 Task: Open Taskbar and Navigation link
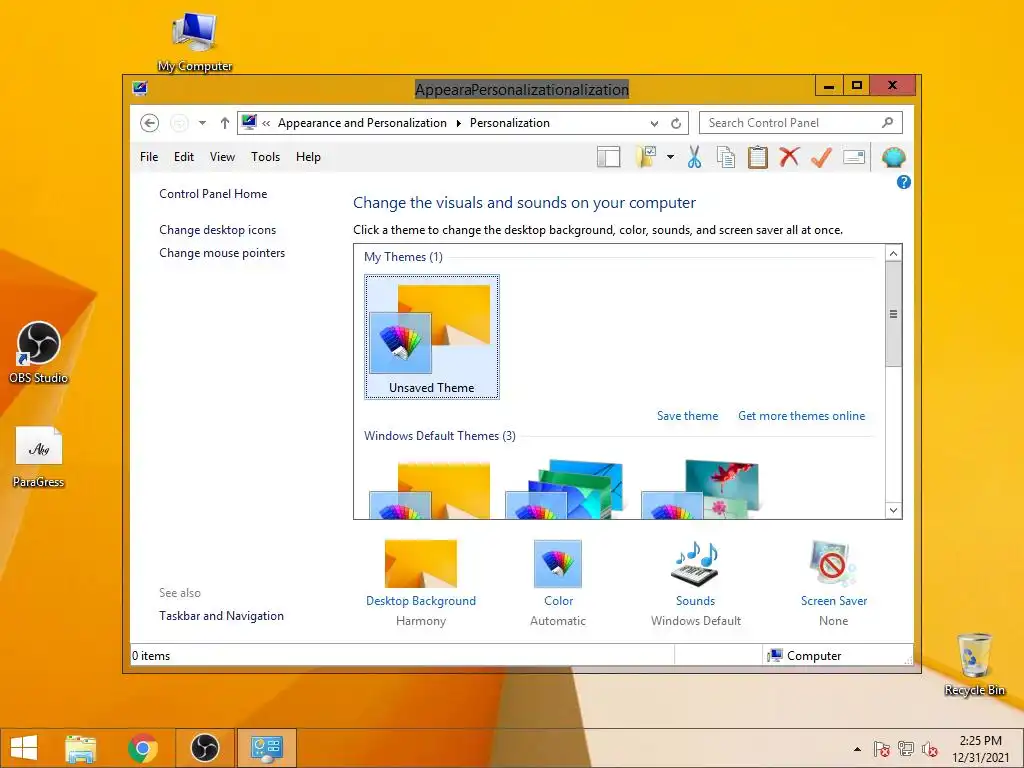click(221, 616)
